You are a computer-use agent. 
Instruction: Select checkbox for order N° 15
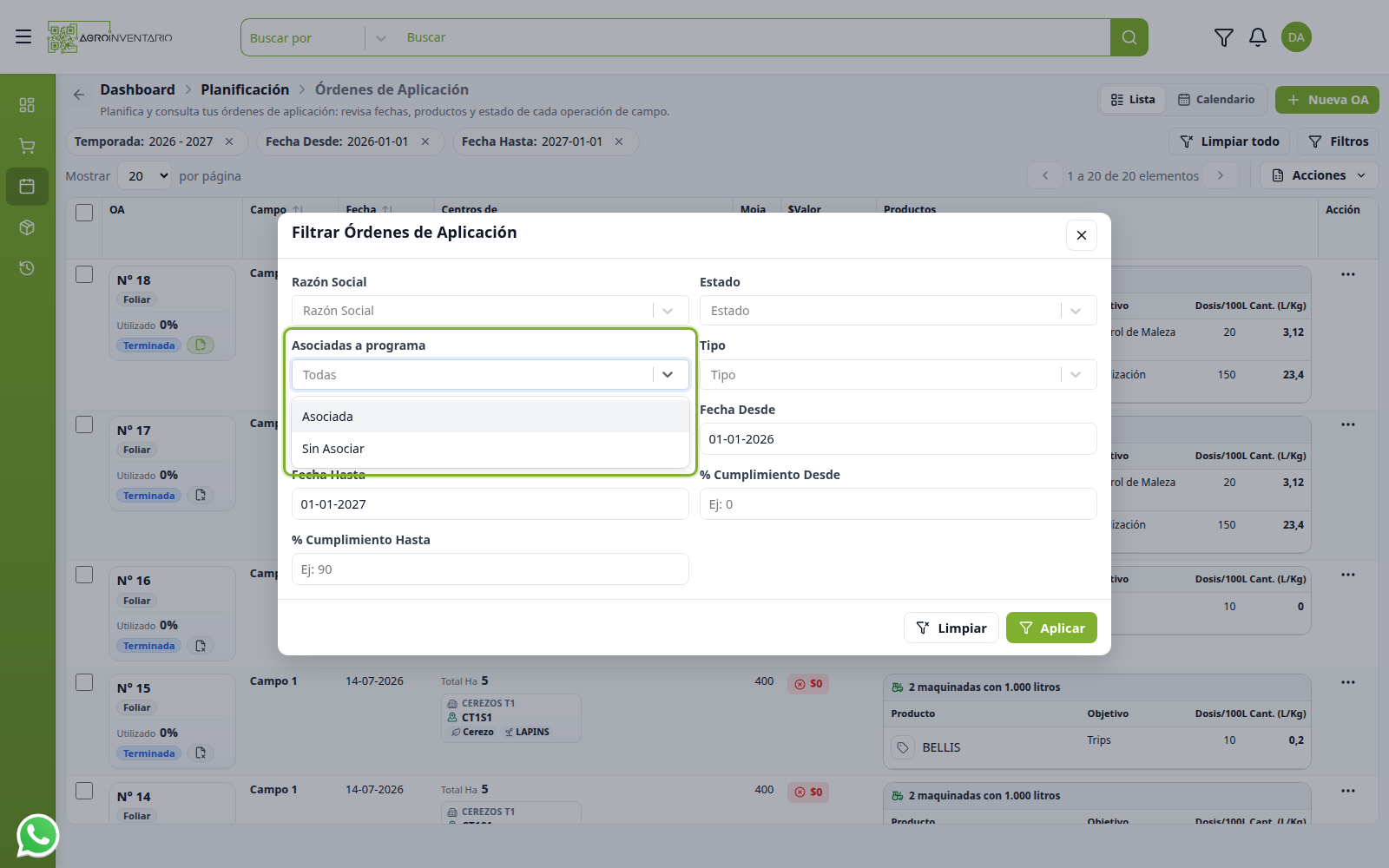[84, 682]
